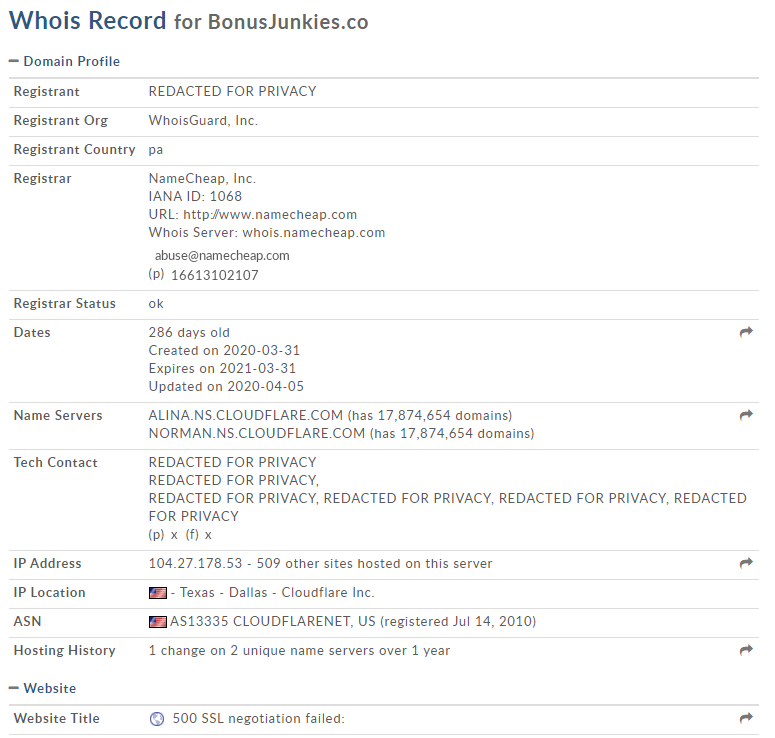Click the share arrow in Dates row
Viewport: 775px width, 738px height.
click(x=746, y=332)
